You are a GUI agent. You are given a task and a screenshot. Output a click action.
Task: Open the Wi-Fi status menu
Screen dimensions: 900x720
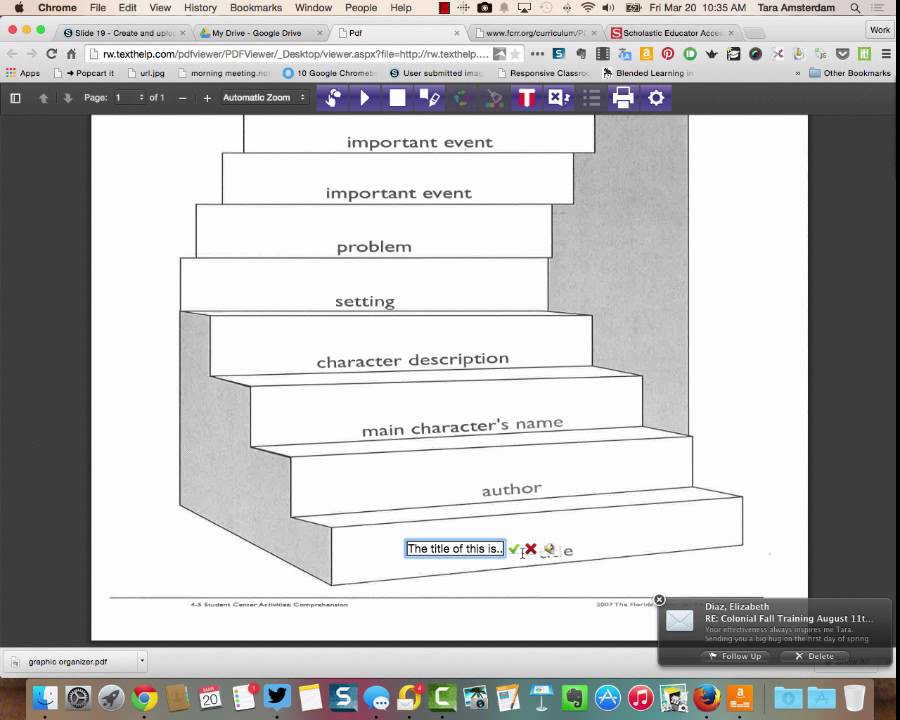[587, 7]
